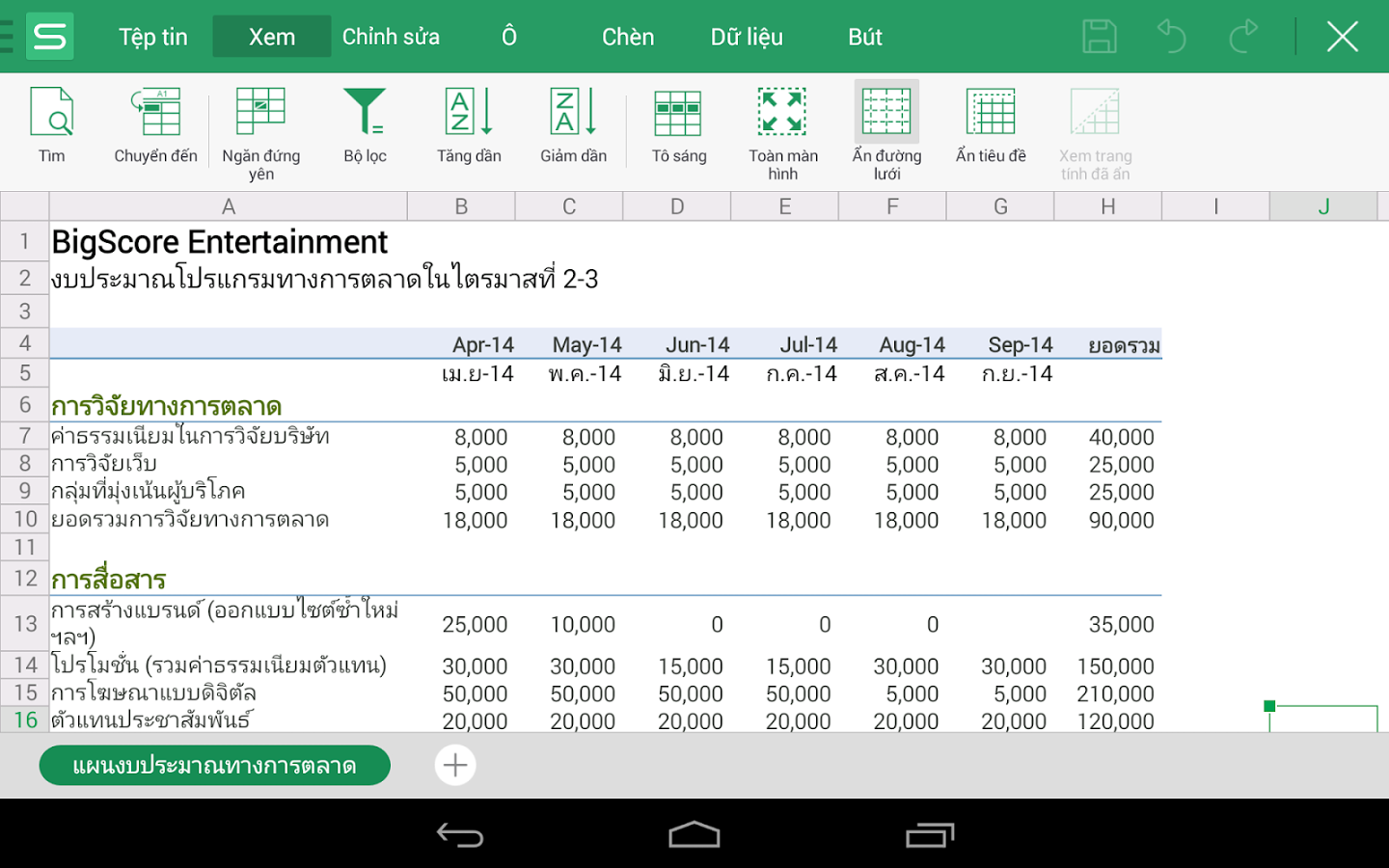
Task: Select row 1 header
Action: pos(25,241)
